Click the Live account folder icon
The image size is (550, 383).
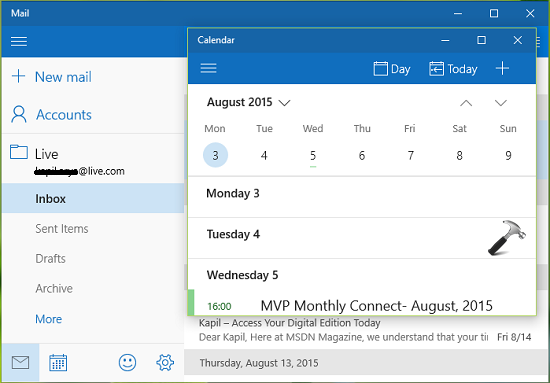19,152
